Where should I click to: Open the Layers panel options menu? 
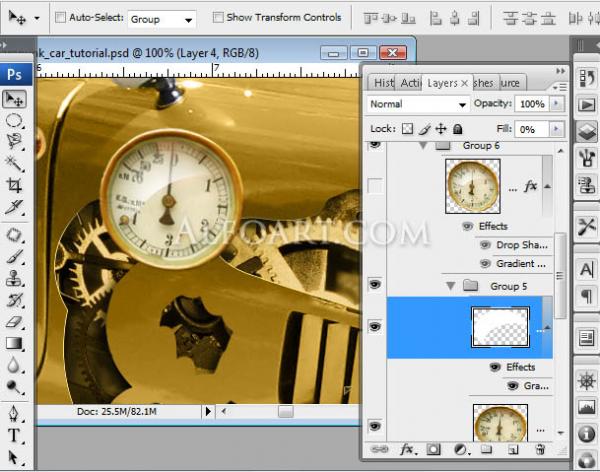point(560,88)
